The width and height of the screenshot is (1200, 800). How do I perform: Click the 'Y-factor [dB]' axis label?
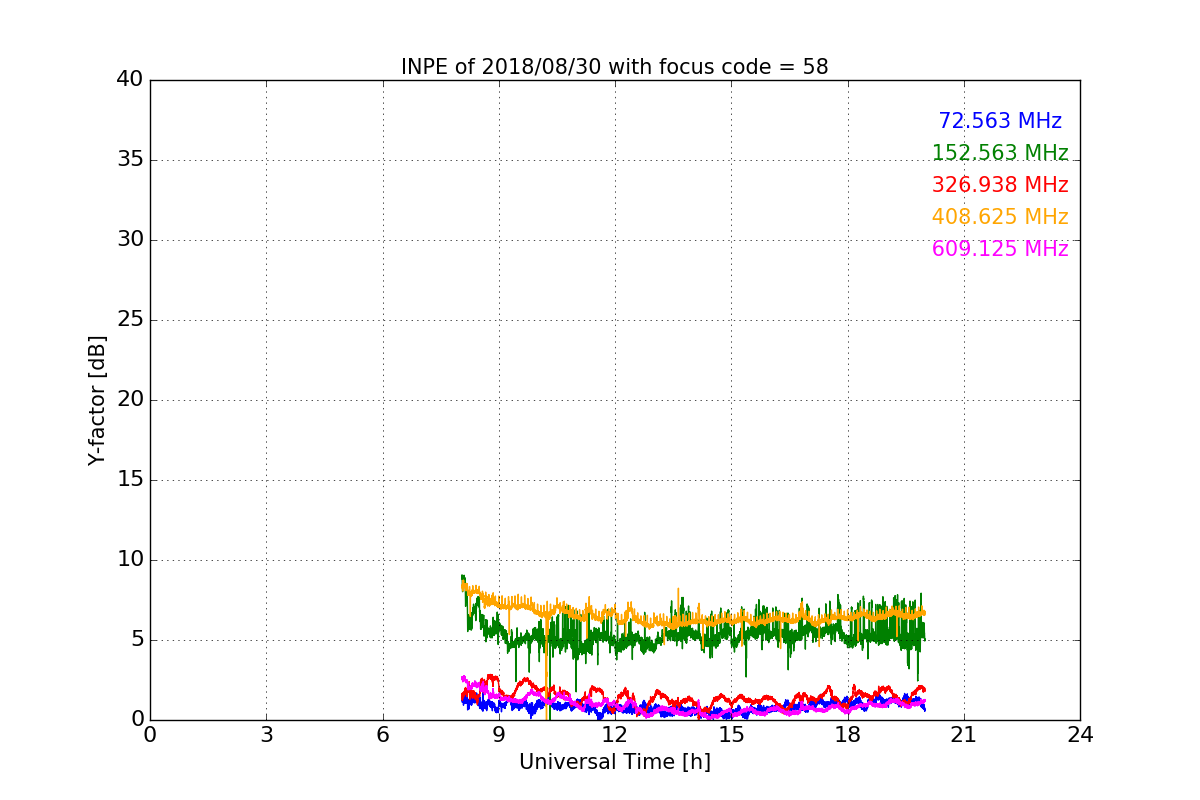(x=97, y=400)
